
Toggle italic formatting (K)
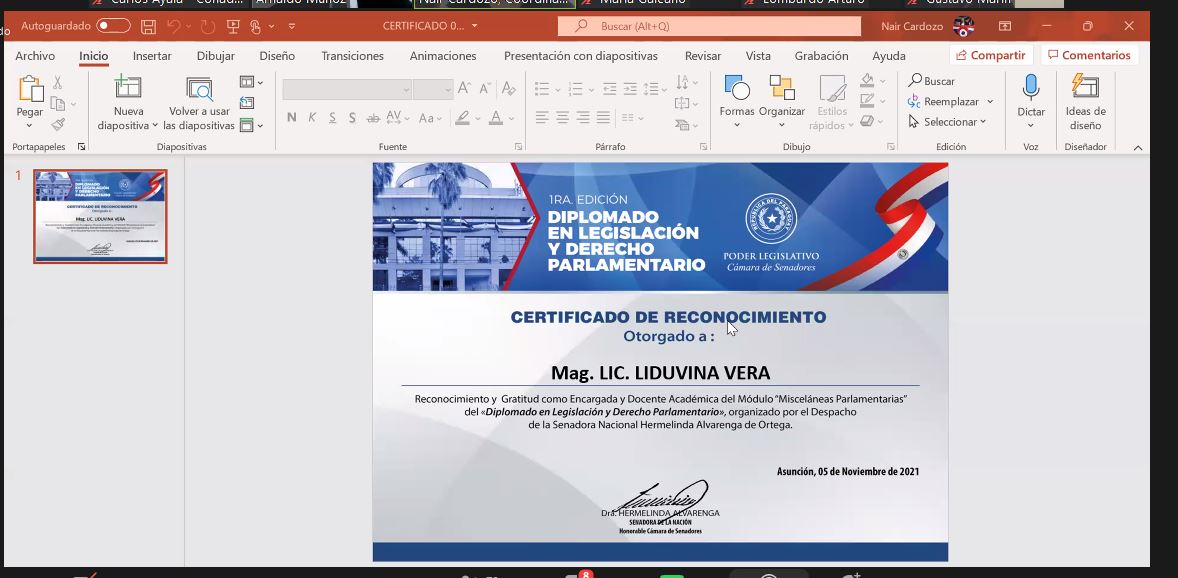[x=312, y=117]
